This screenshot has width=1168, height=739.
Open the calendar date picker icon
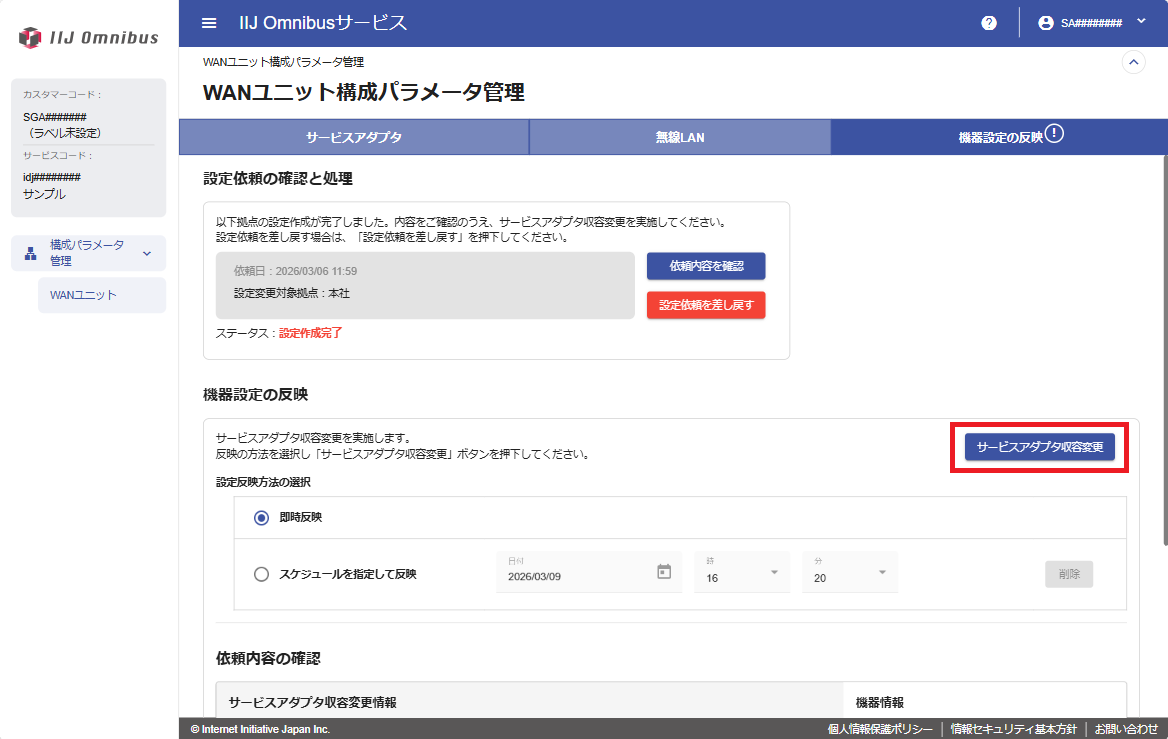click(664, 572)
